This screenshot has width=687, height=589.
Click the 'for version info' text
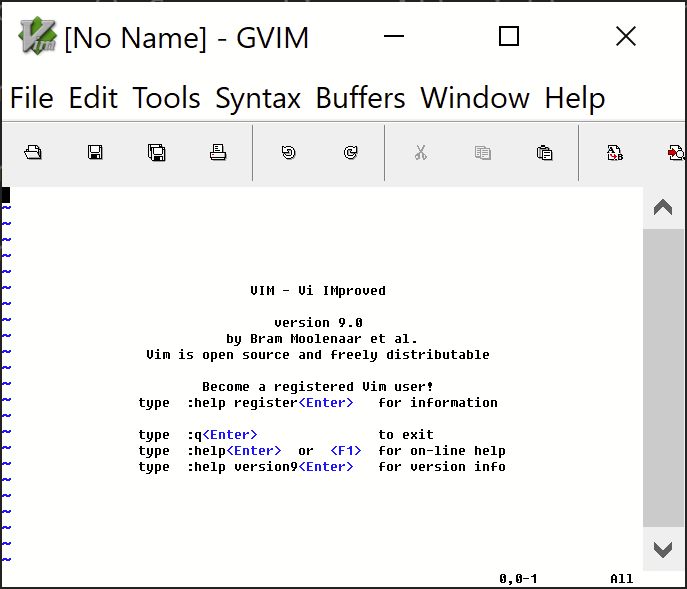(442, 467)
